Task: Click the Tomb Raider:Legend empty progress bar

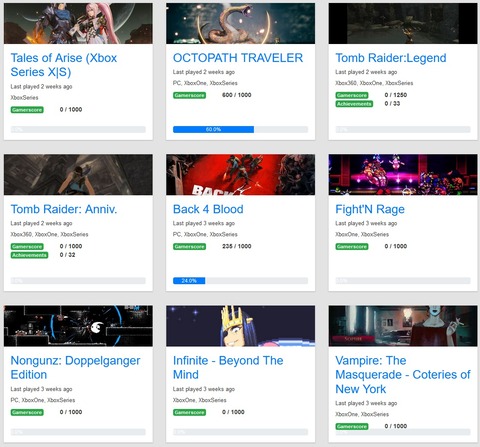Action: tap(403, 129)
